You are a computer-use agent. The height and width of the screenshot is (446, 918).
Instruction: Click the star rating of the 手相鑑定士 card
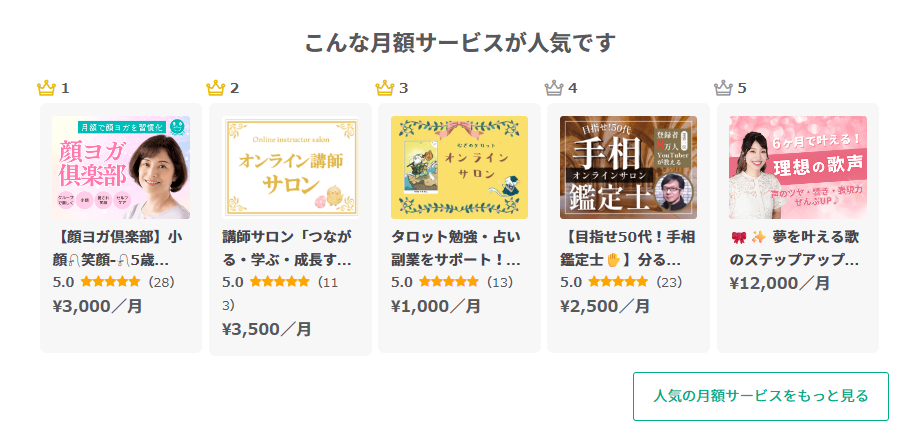(x=618, y=282)
